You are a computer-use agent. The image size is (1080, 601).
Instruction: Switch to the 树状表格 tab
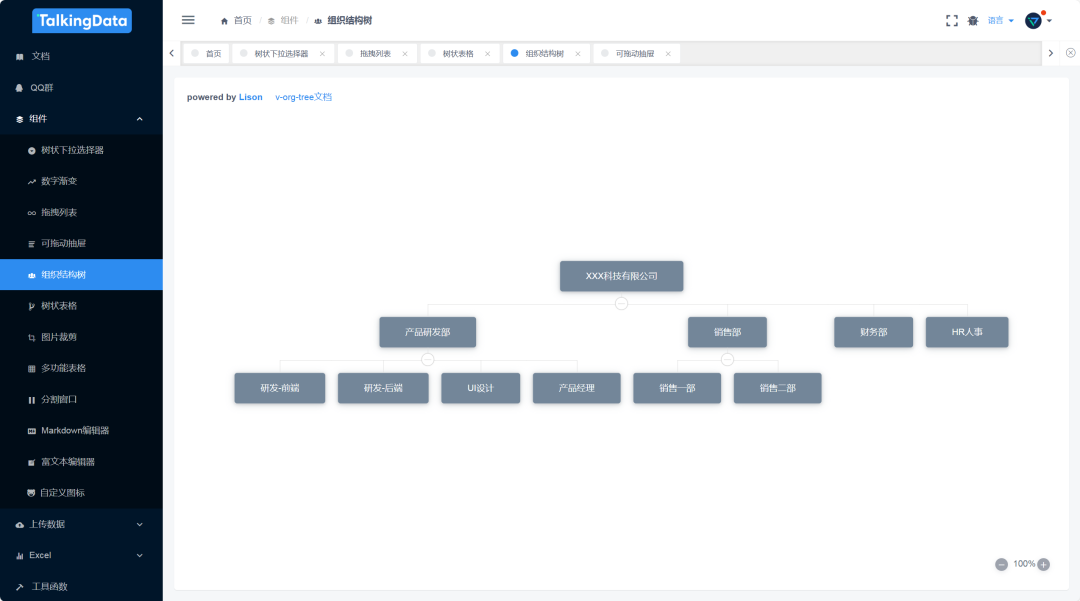(x=457, y=54)
